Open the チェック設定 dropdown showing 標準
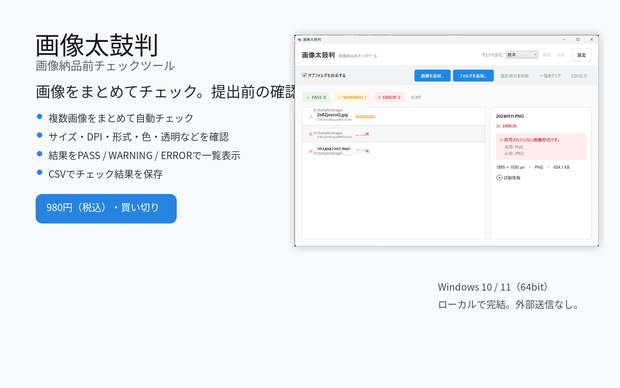This screenshot has height=388, width=620. point(522,55)
